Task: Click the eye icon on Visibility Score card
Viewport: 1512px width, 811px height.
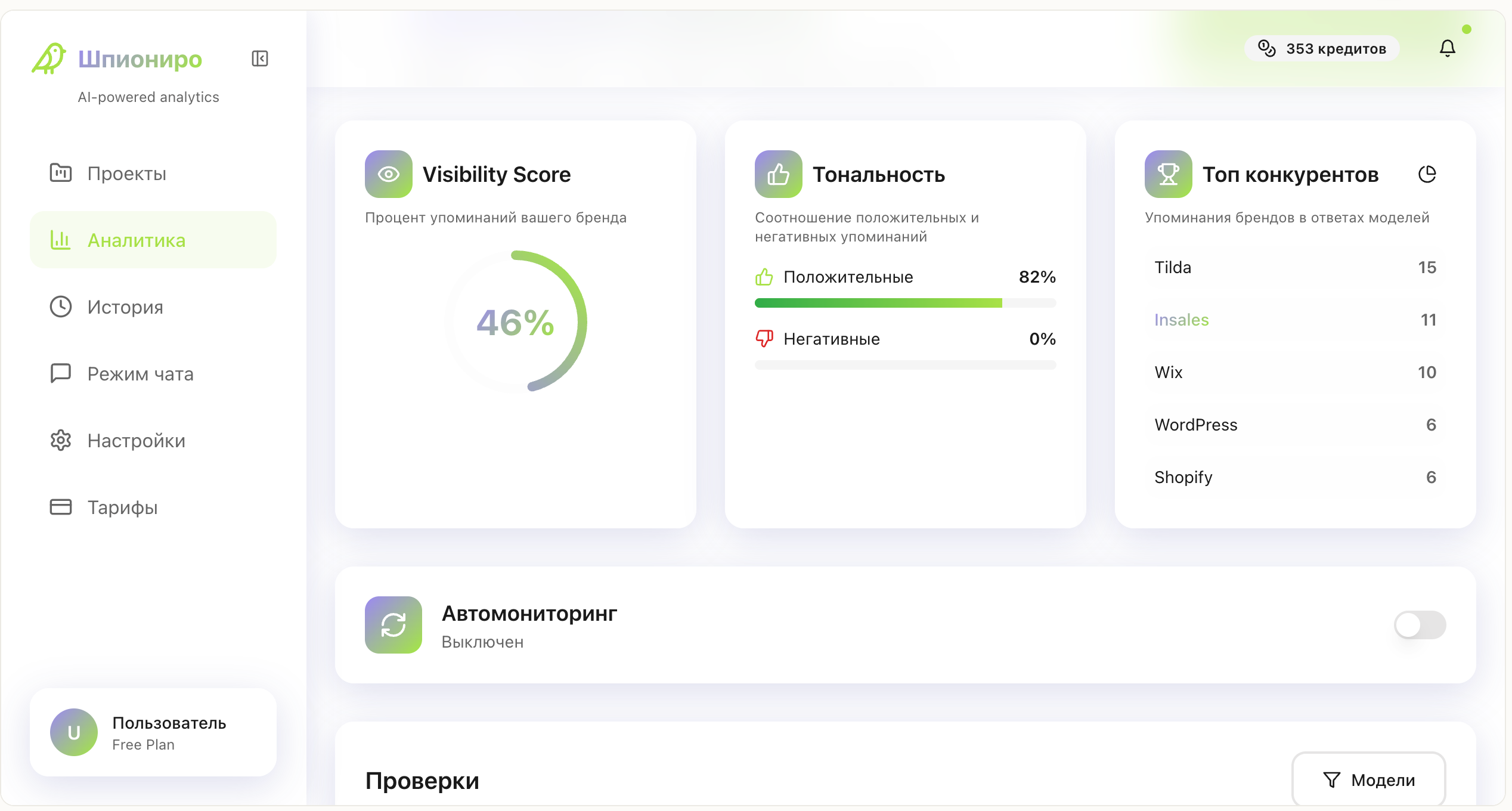Action: click(388, 174)
